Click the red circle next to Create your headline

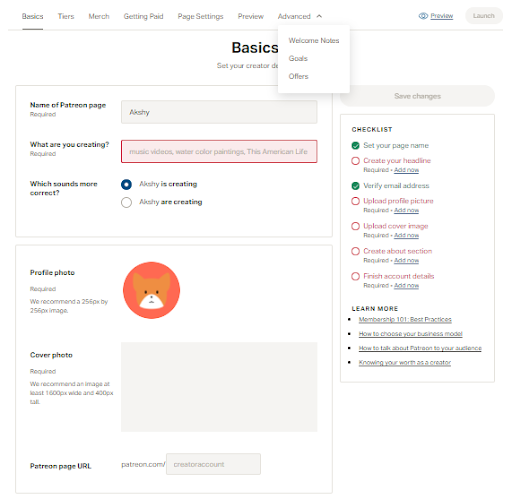pos(355,161)
